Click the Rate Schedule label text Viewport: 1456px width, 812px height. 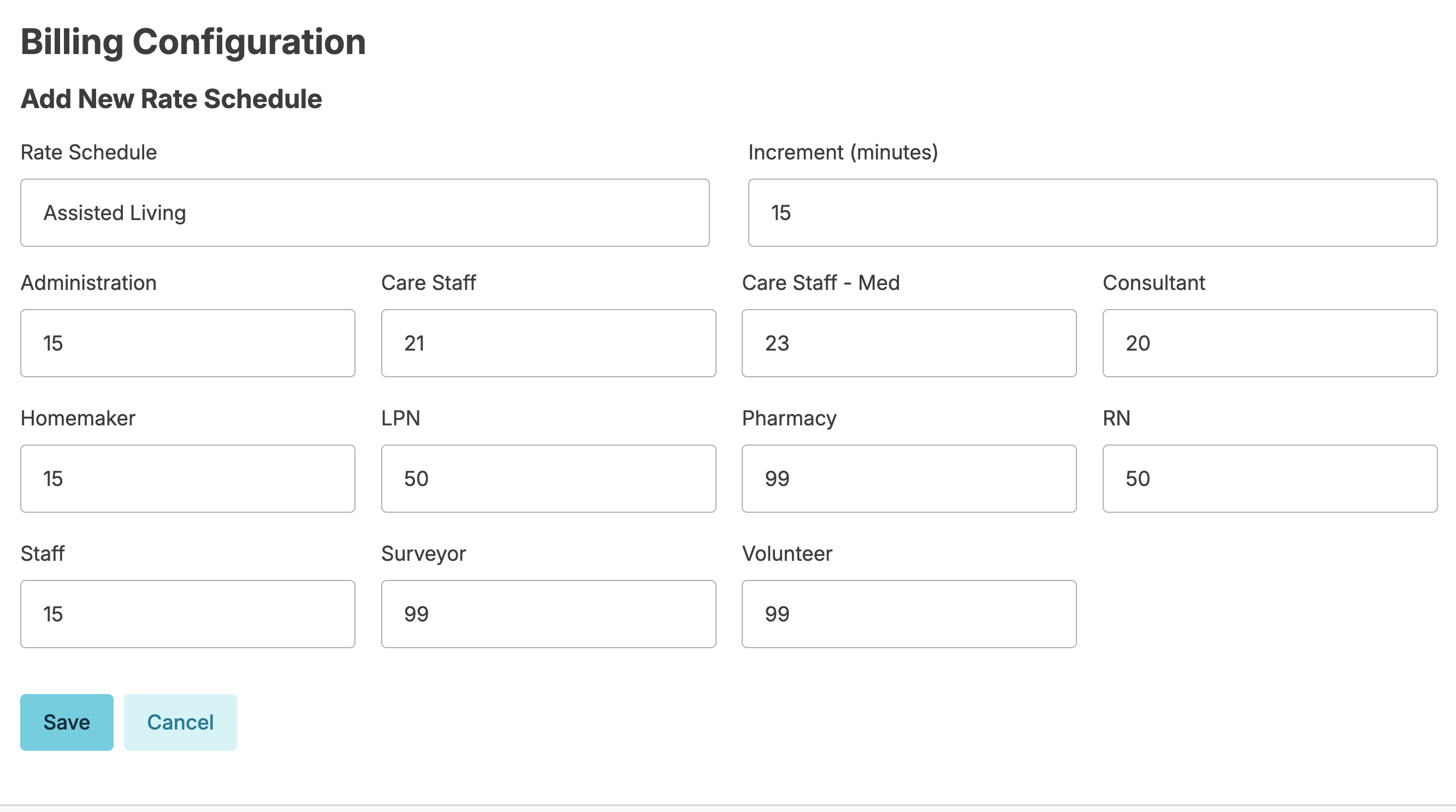pyautogui.click(x=88, y=152)
